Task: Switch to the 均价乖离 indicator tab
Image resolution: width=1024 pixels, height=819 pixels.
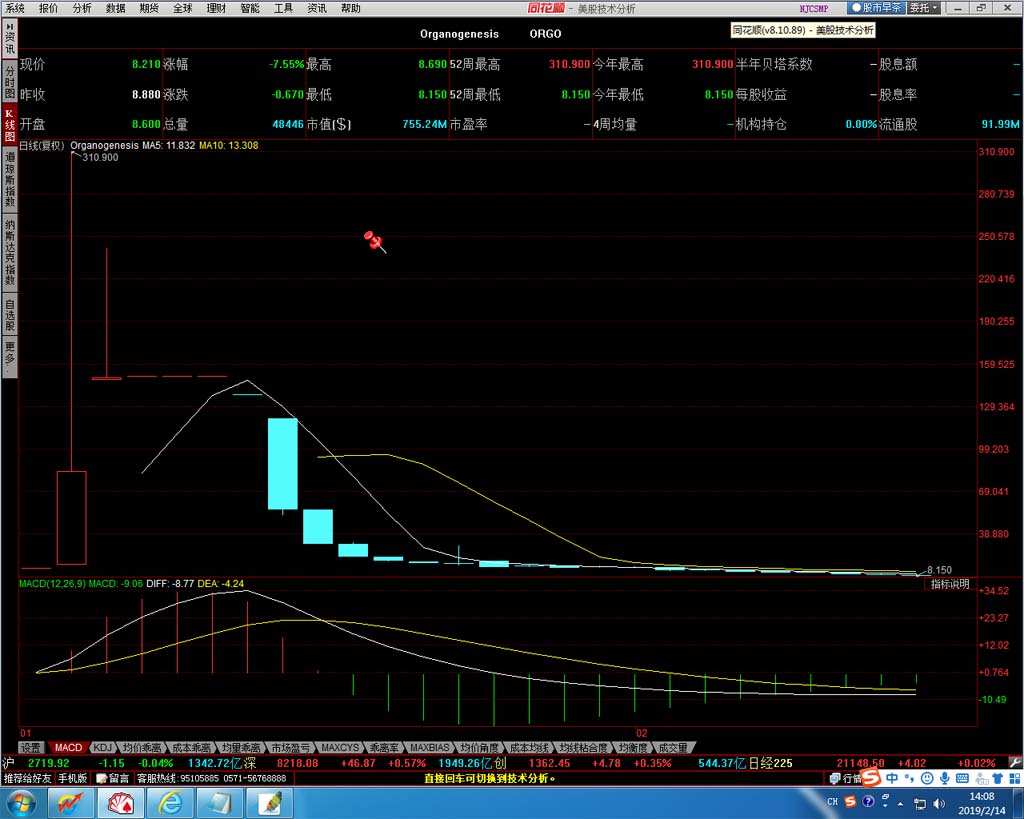Action: click(x=142, y=747)
